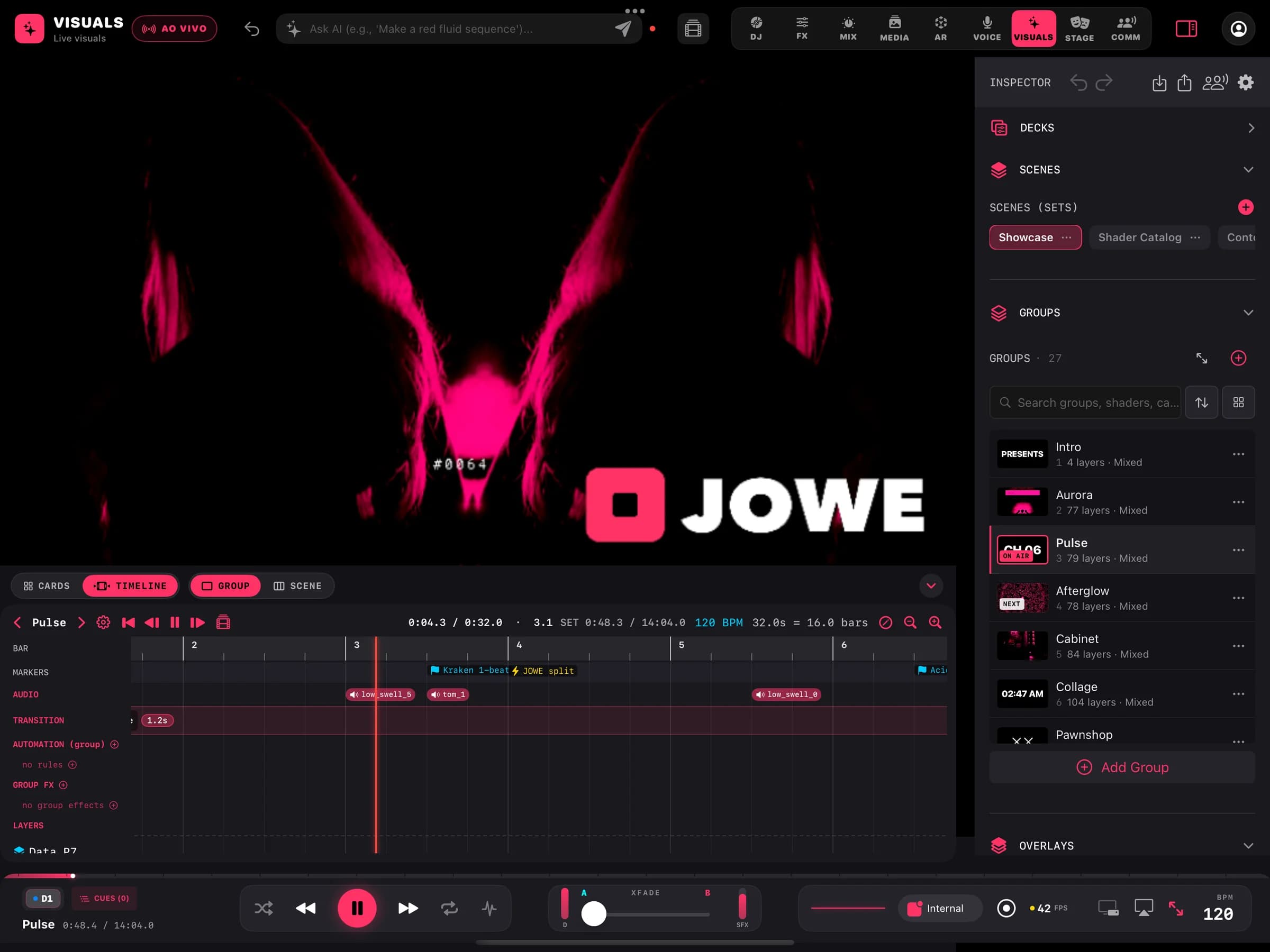Open the AR module
This screenshot has width=1270, height=952.
click(940, 28)
